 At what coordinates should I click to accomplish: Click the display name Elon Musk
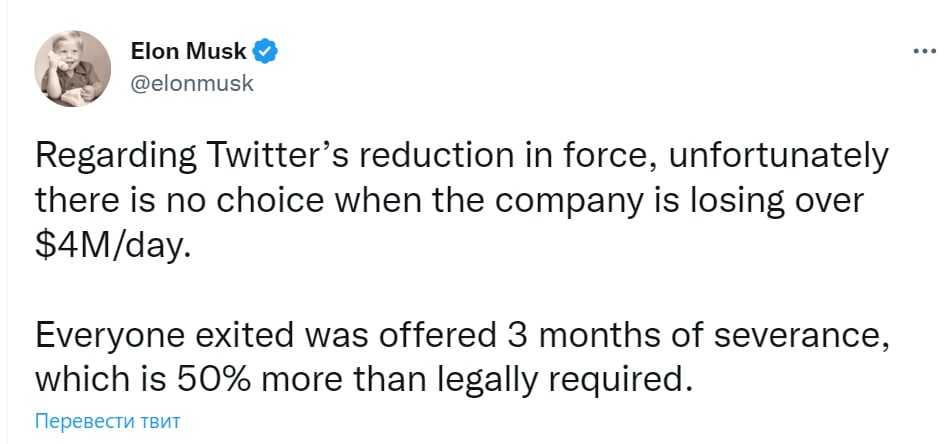[189, 51]
